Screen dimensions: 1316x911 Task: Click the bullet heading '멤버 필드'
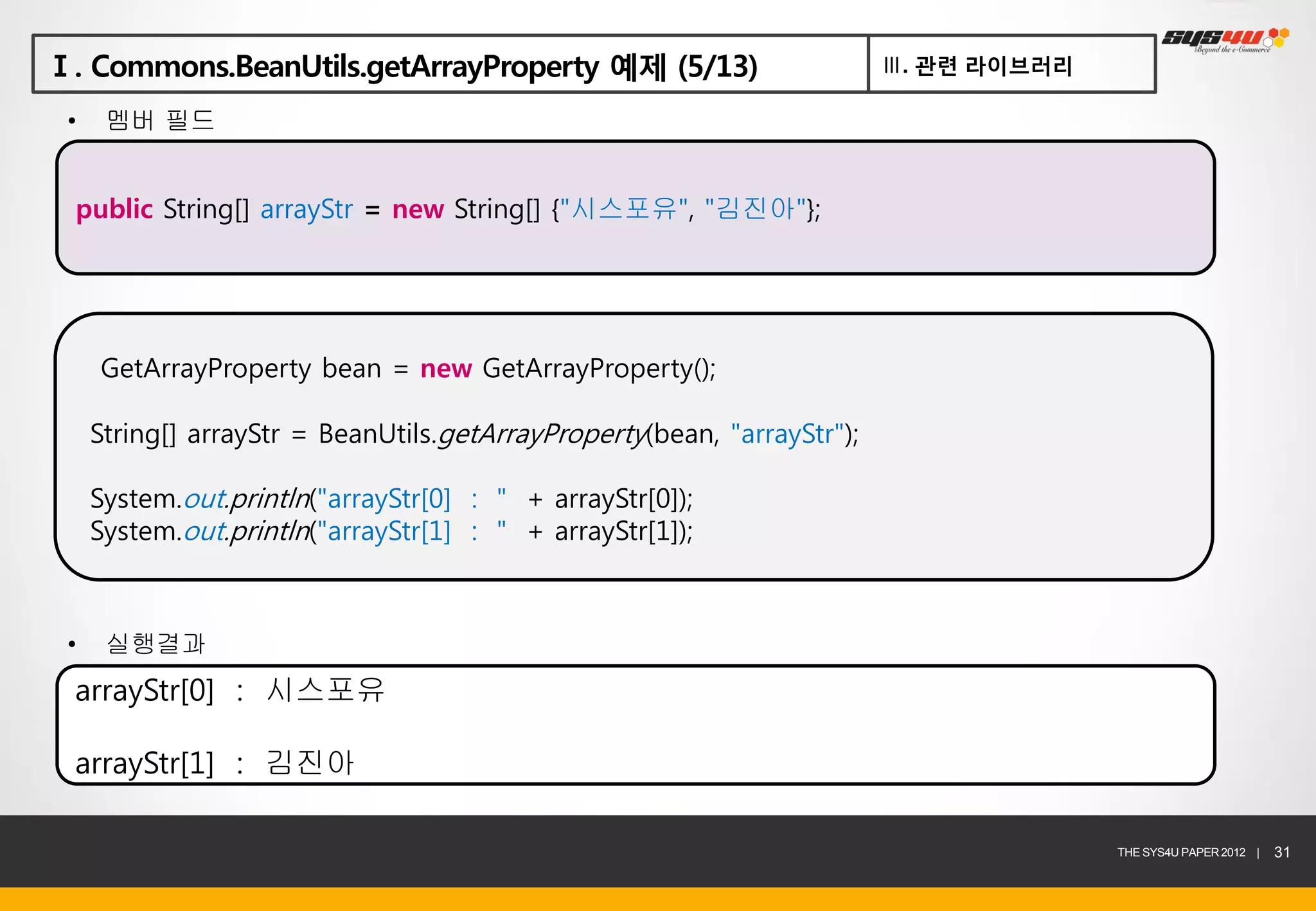(x=160, y=120)
